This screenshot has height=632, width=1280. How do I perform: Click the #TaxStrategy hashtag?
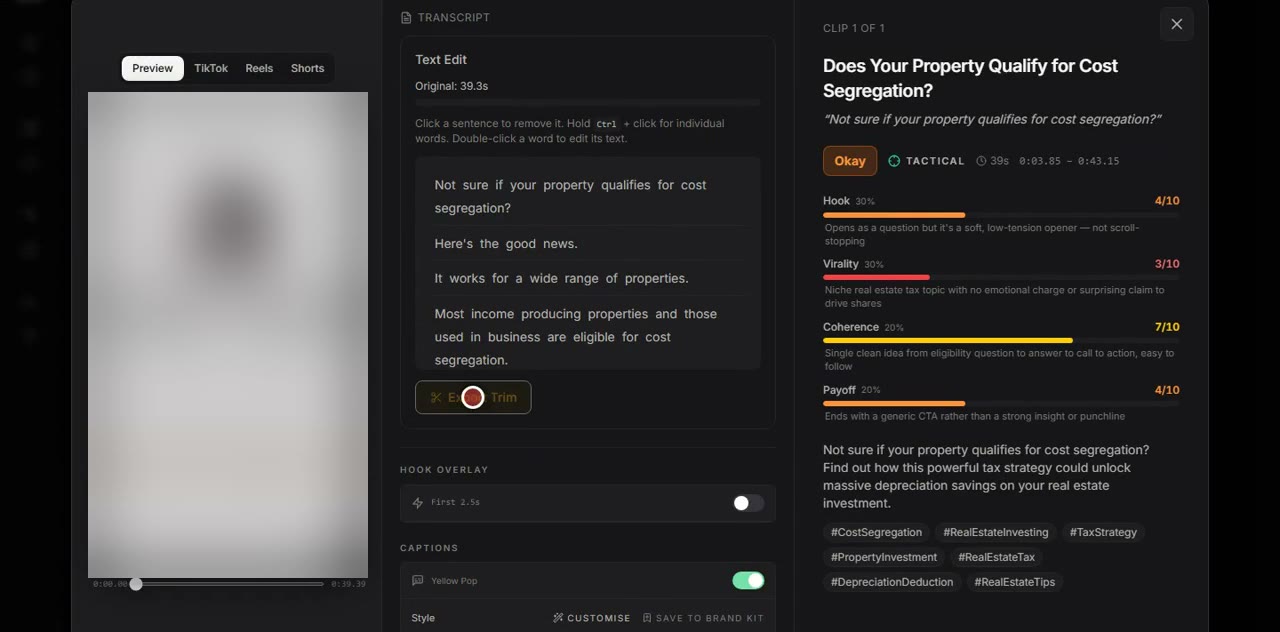click(1103, 533)
